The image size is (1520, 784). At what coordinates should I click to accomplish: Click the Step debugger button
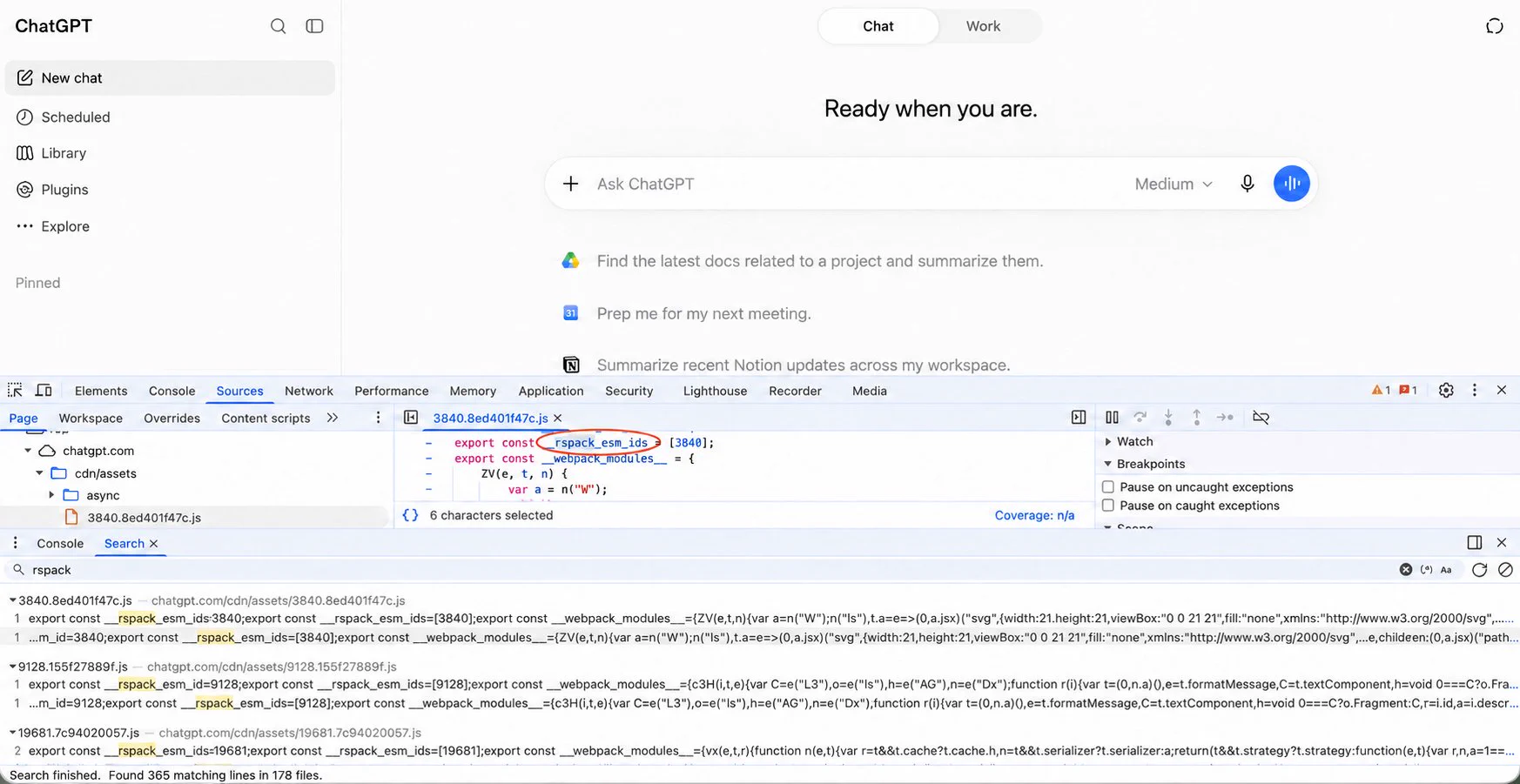pos(1225,418)
